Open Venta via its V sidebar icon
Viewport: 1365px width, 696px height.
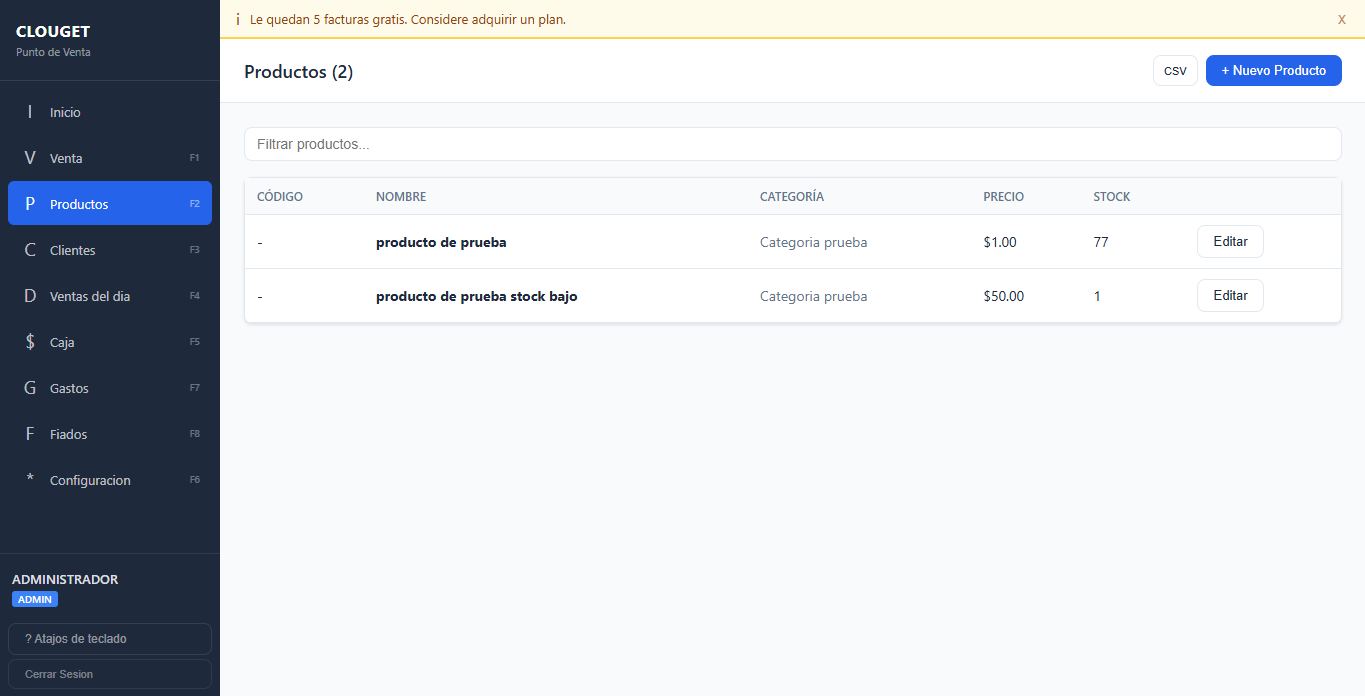pos(29,157)
